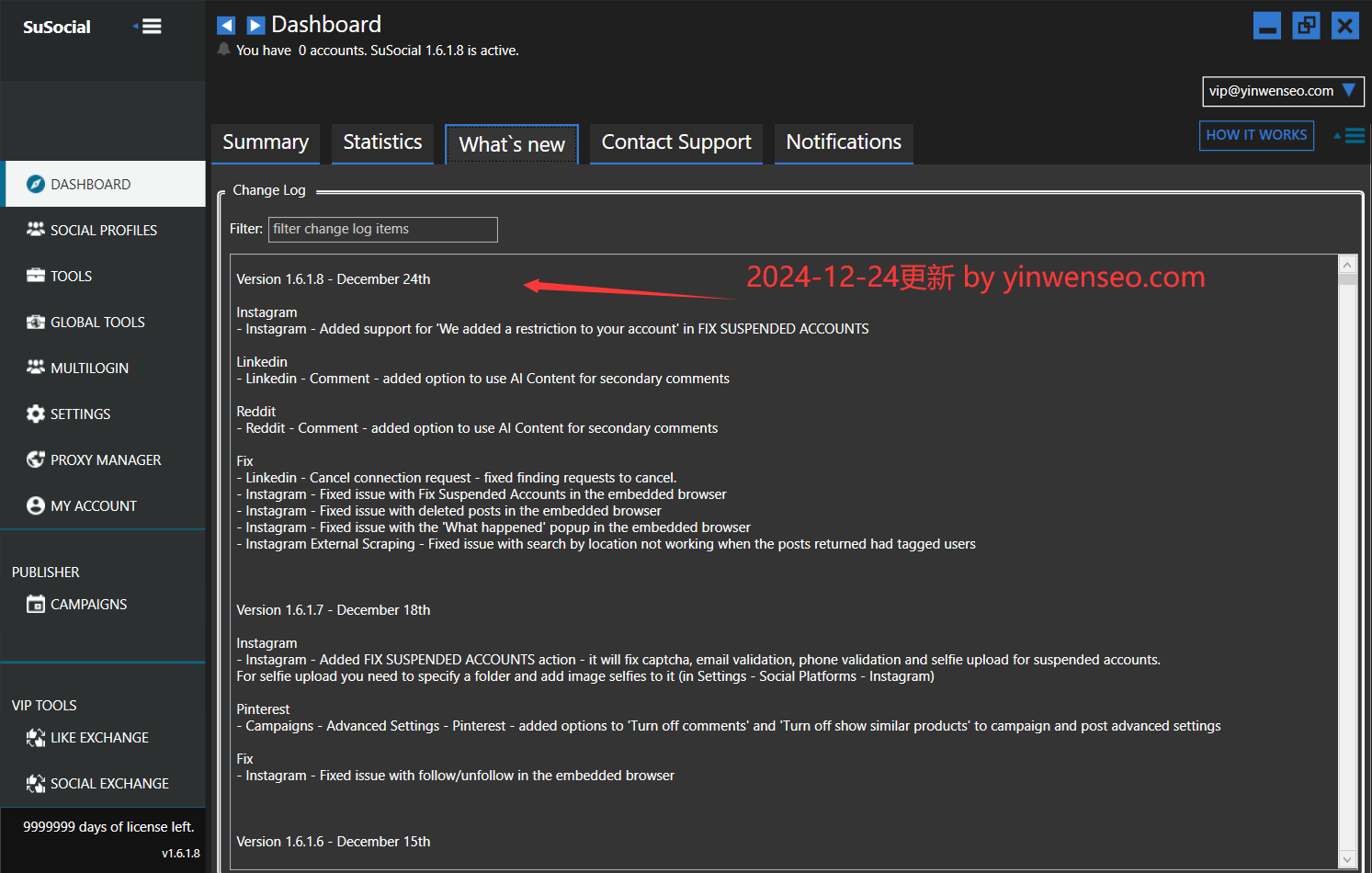Open the vip@yinwenseo.com account dropdown
Viewport: 1372px width, 873px height.
1283,91
